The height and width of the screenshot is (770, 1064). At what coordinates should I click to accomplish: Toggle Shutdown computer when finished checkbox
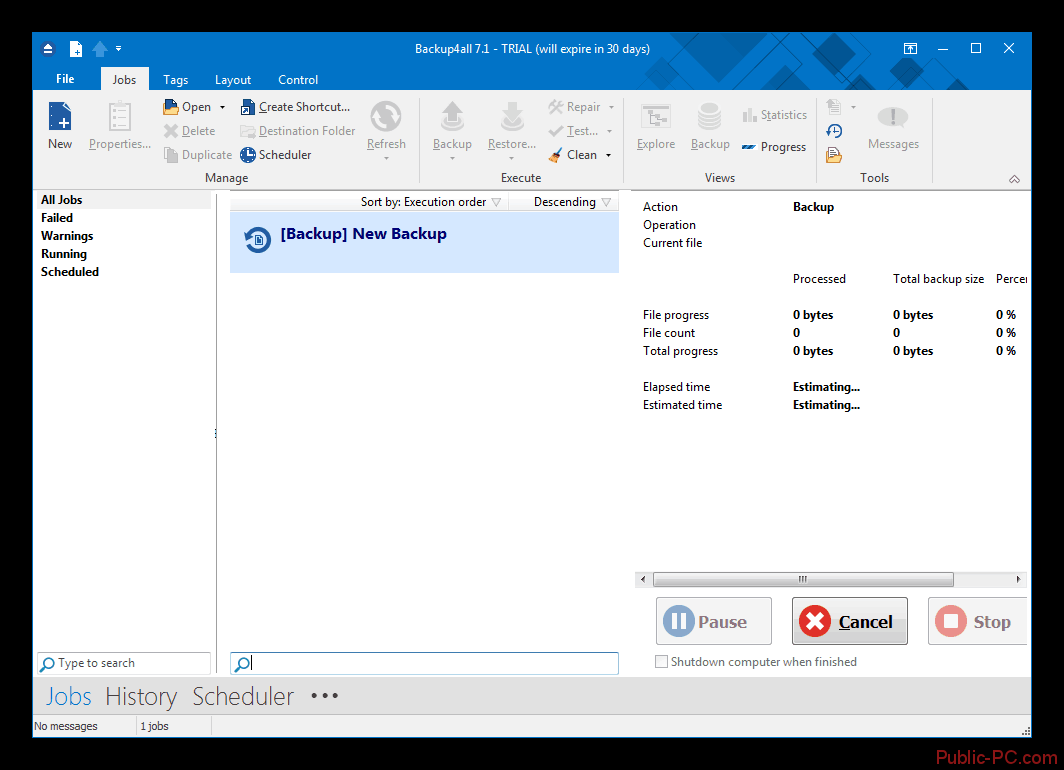click(661, 661)
